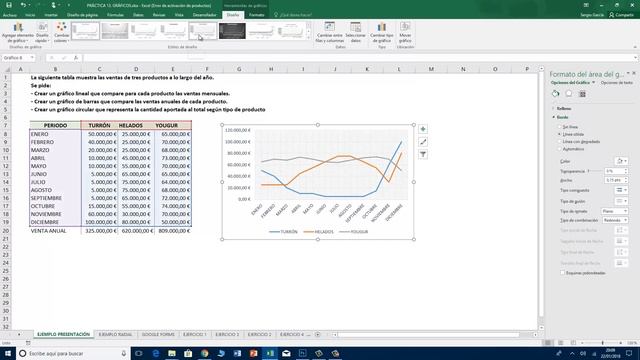Click the Ancho width field
This screenshot has width=640, height=360.
pyautogui.click(x=614, y=180)
